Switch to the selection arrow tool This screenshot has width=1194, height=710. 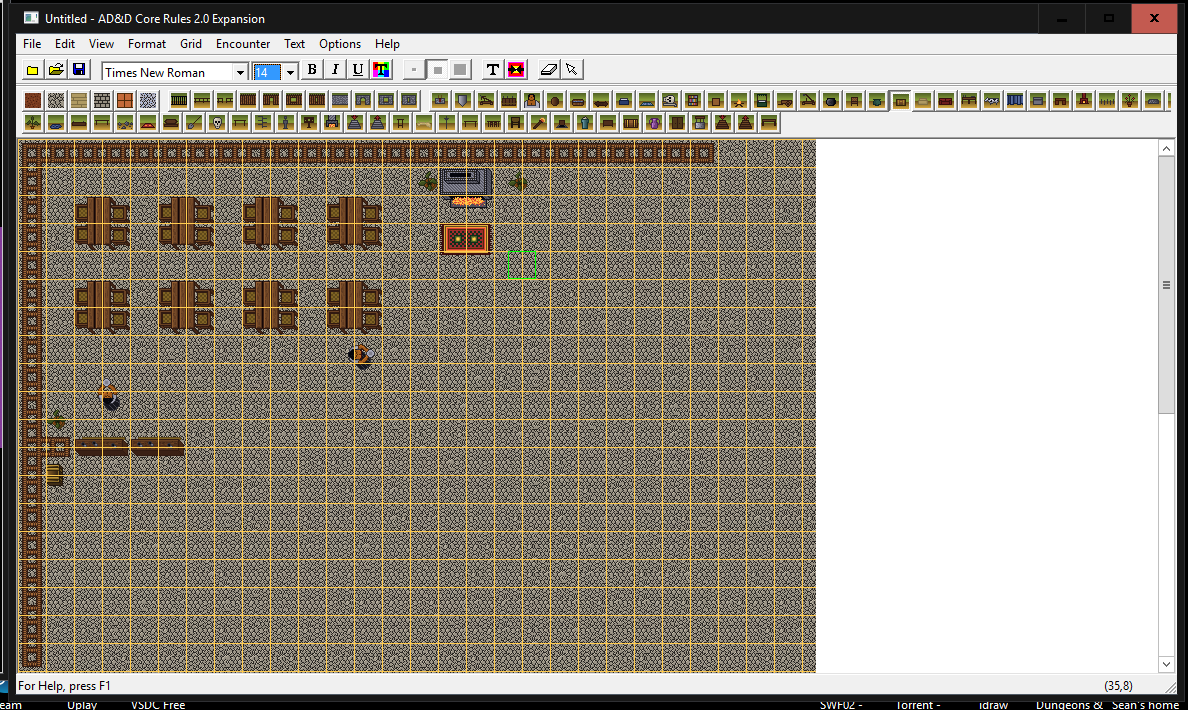click(x=571, y=69)
